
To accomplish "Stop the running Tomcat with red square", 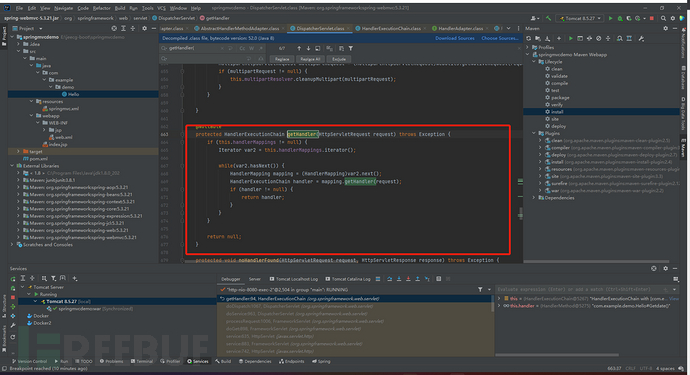I will click(x=652, y=18).
